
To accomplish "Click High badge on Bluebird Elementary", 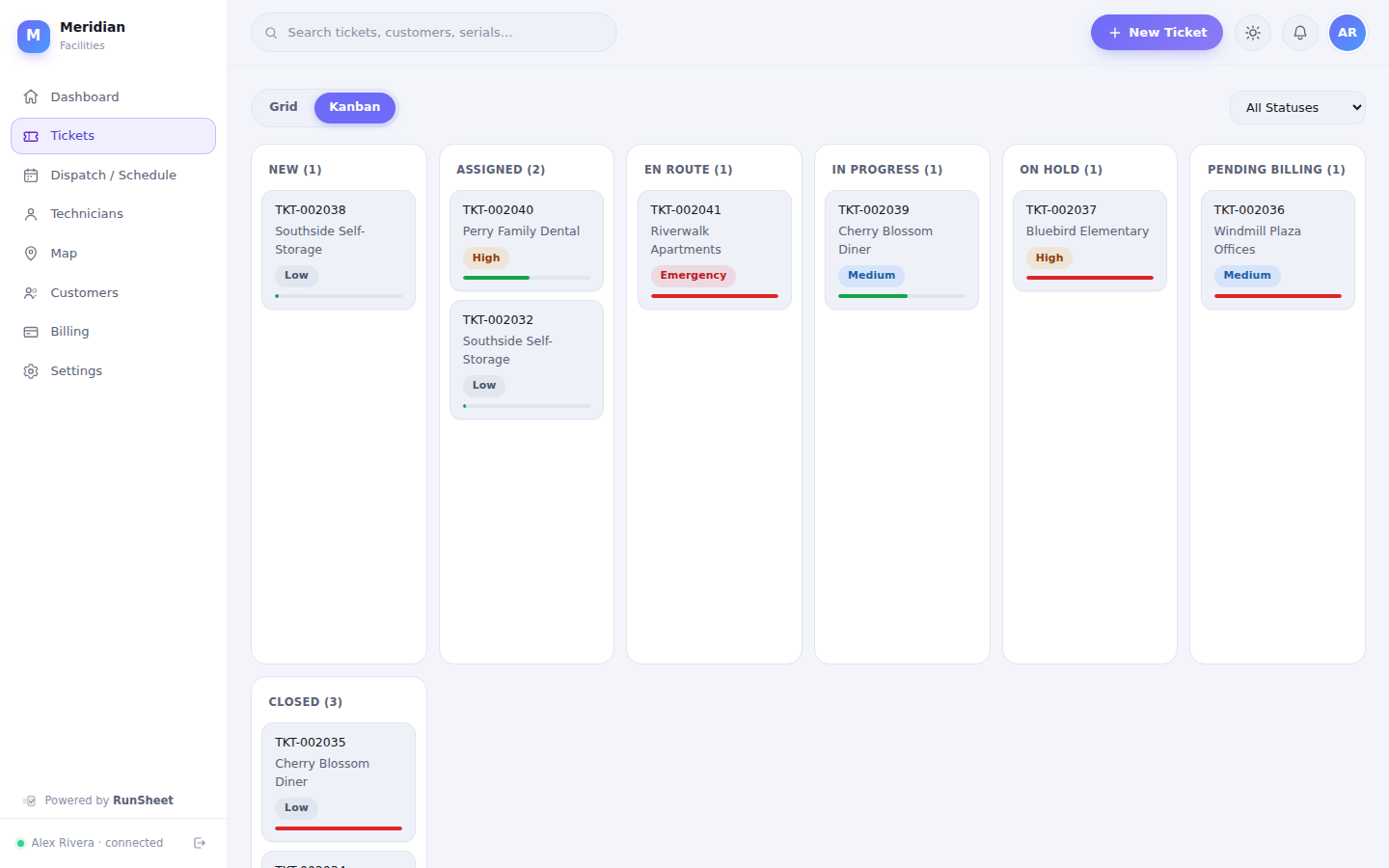I will pos(1049,258).
